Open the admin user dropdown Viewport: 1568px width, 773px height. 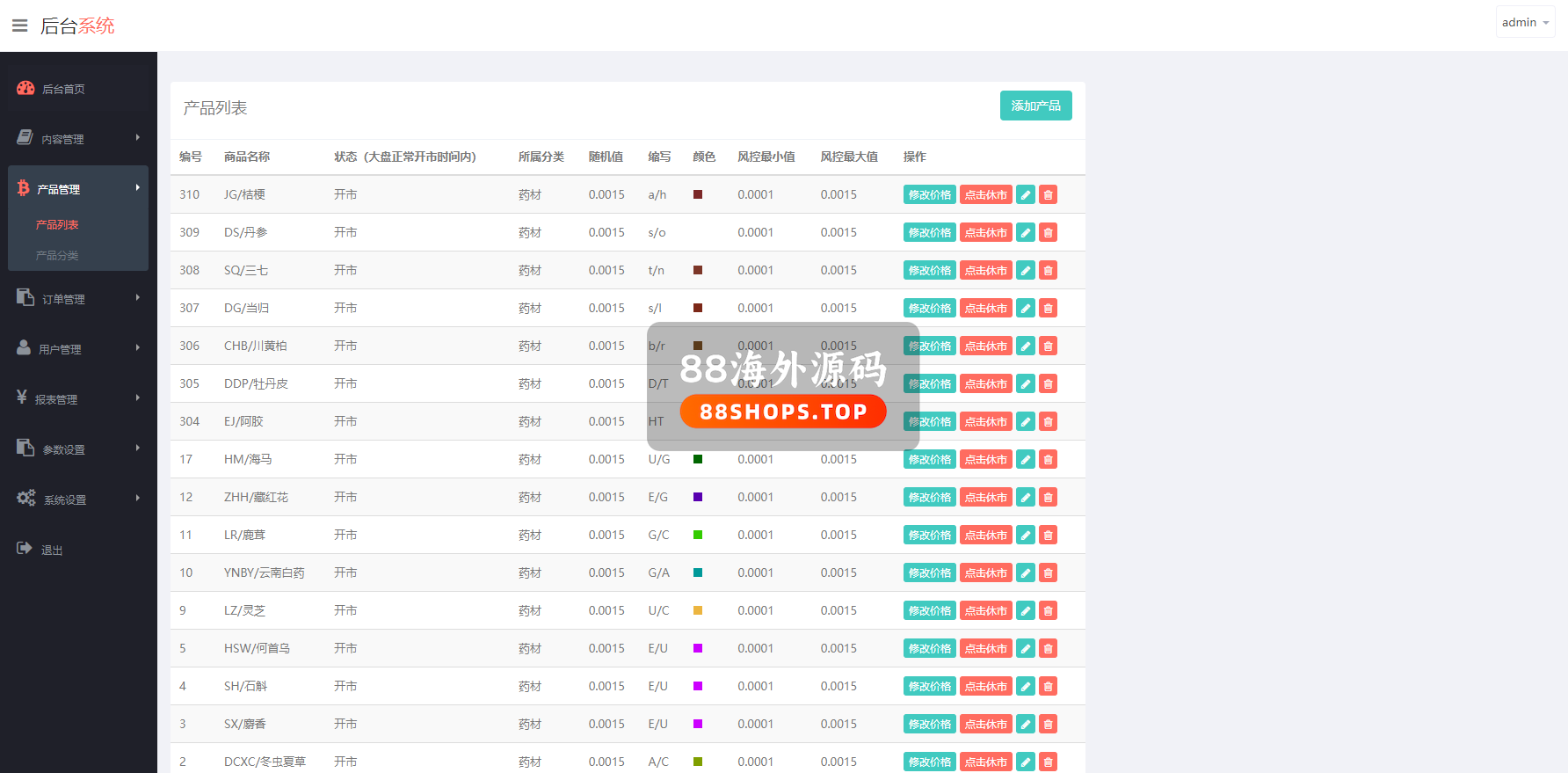pos(1525,22)
